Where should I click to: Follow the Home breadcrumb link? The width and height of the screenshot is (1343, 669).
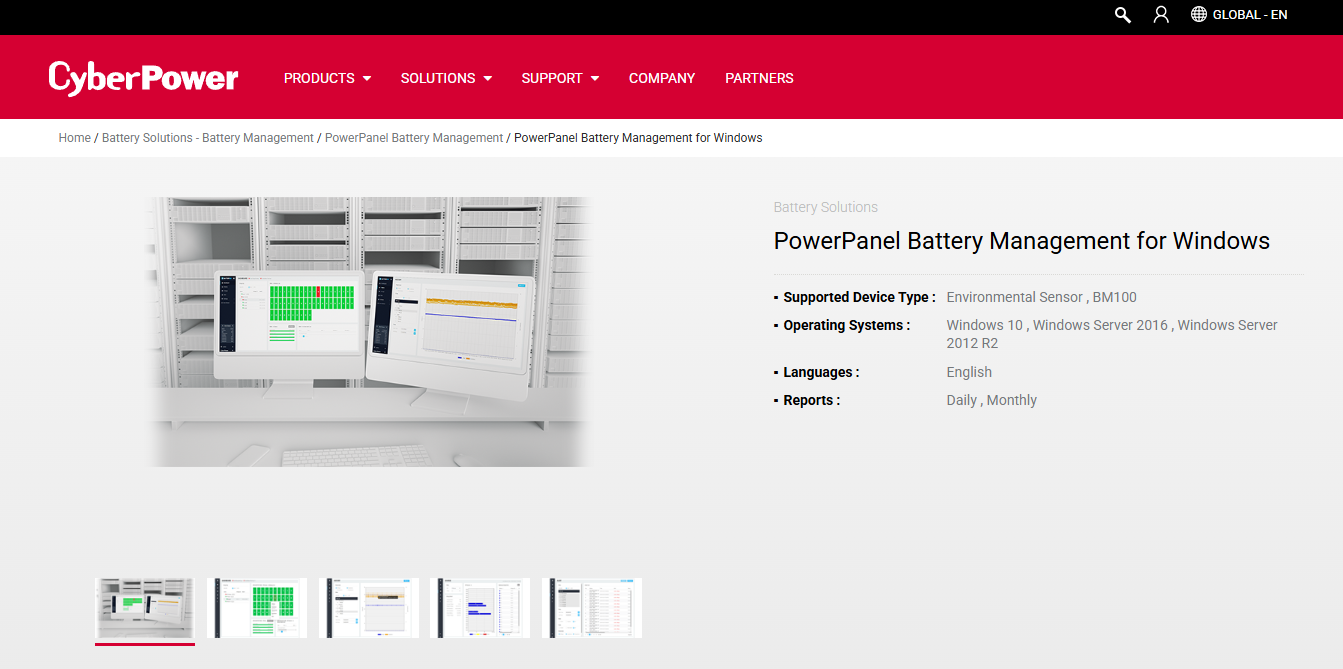[x=75, y=138]
